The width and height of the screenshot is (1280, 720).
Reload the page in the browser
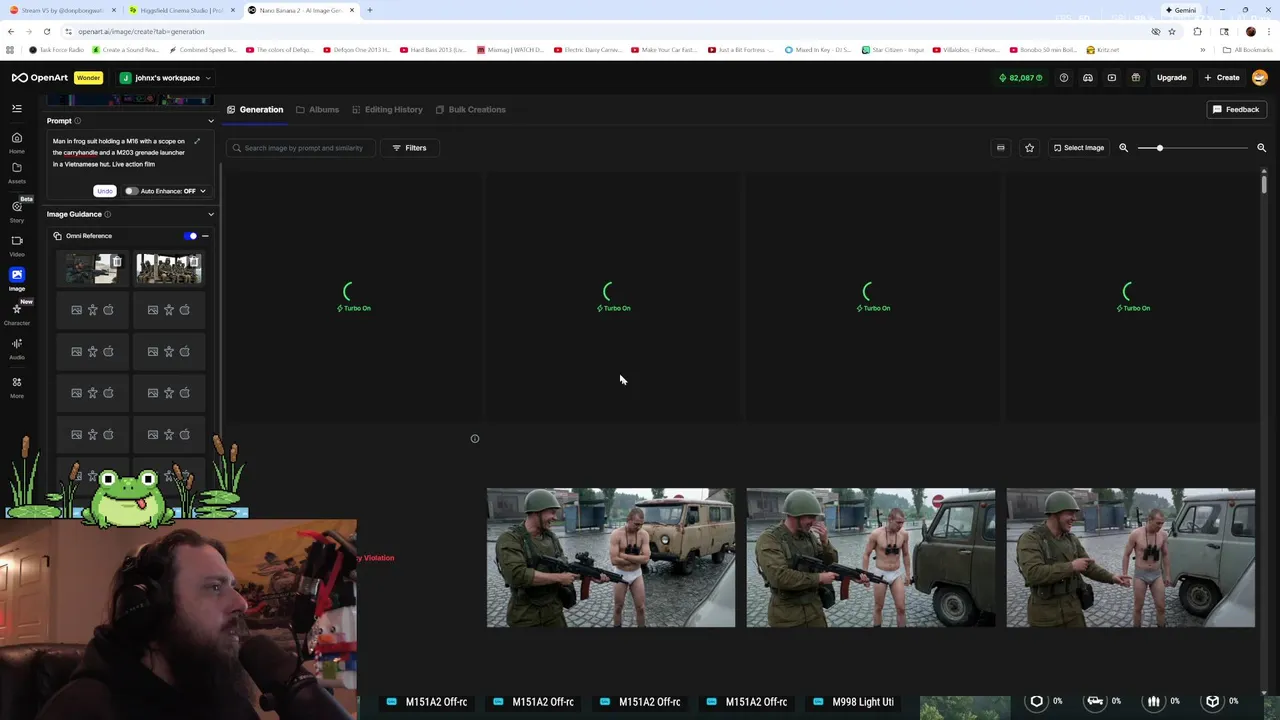pos(46,31)
